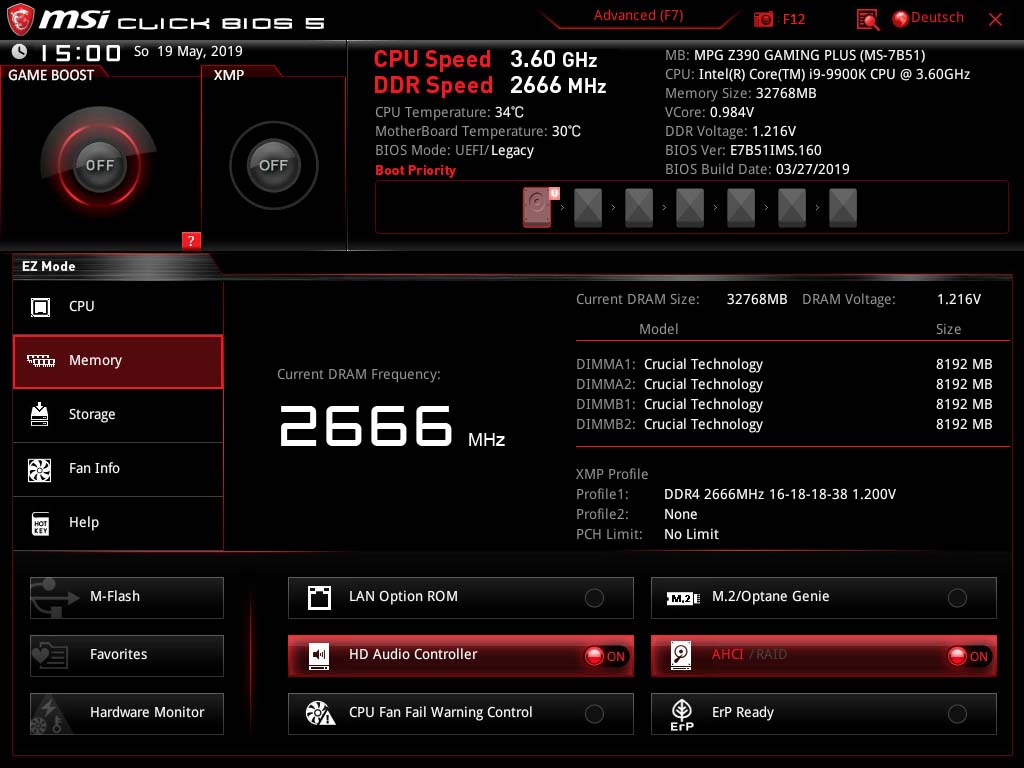Click the PCH Limit No Limit value
The width and height of the screenshot is (1024, 768).
(691, 534)
